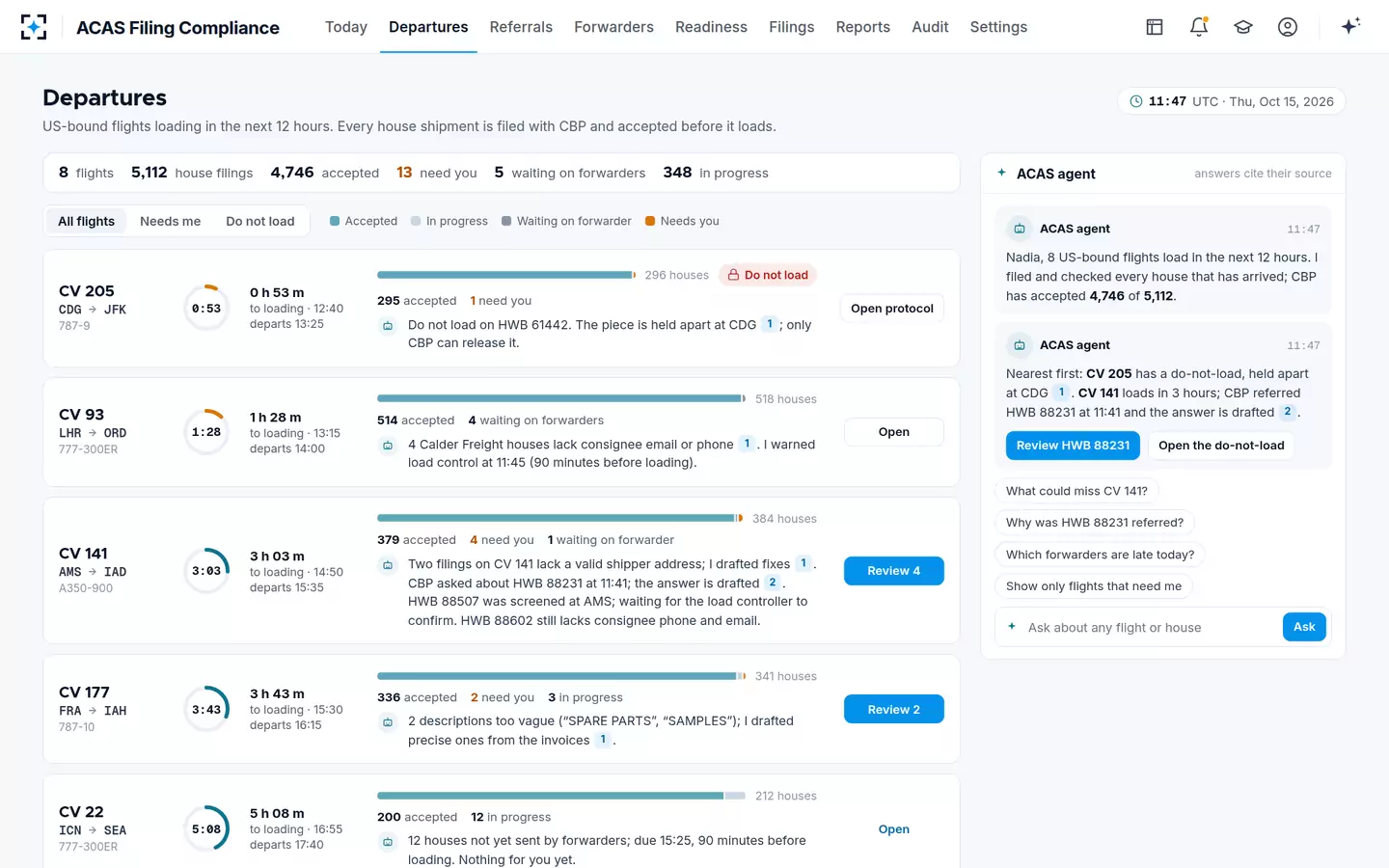Viewport: 1389px width, 868px height.
Task: Choose suggestion "What could miss CV 141?"
Action: pos(1076,491)
